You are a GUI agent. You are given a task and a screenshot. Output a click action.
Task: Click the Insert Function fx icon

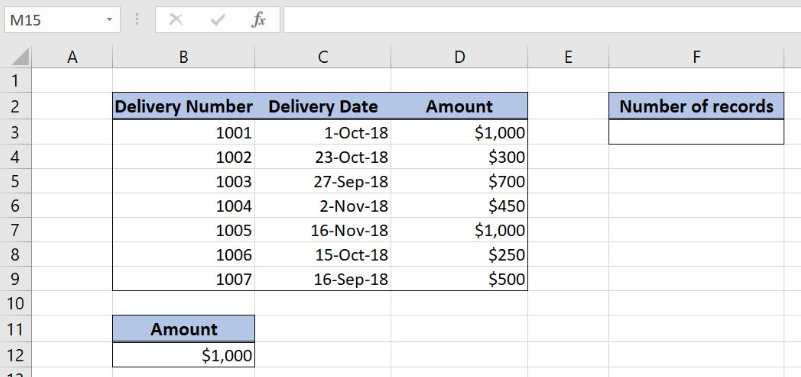[x=258, y=20]
